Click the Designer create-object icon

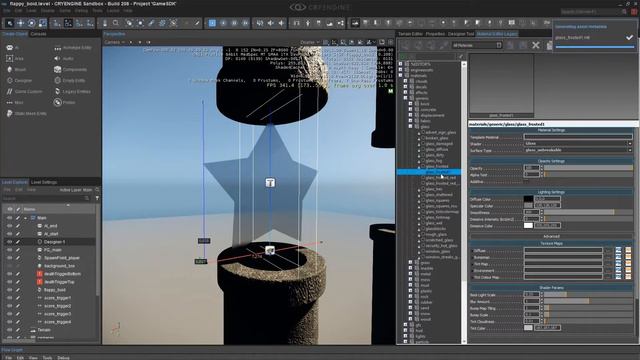(9, 80)
